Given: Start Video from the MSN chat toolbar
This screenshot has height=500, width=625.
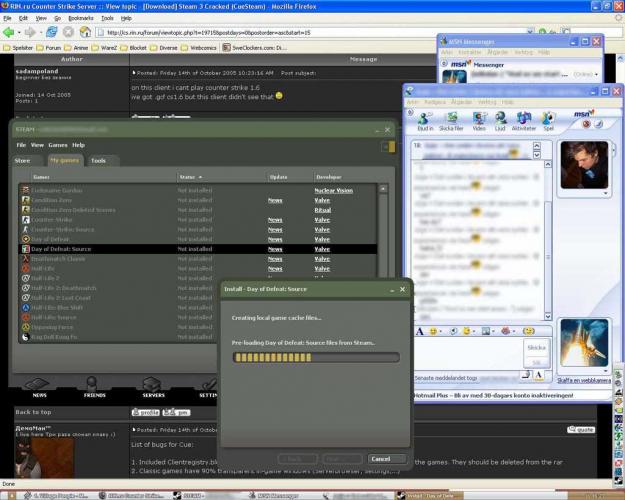Looking at the screenshot, I should (479, 121).
